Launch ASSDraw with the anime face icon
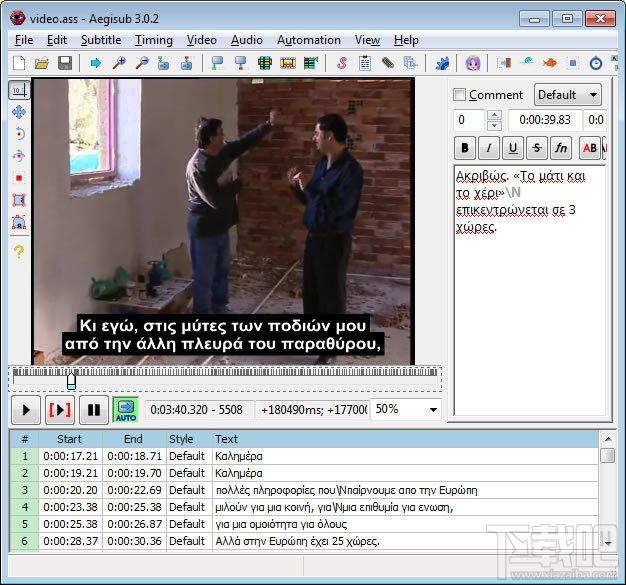This screenshot has width=626, height=585. click(473, 63)
